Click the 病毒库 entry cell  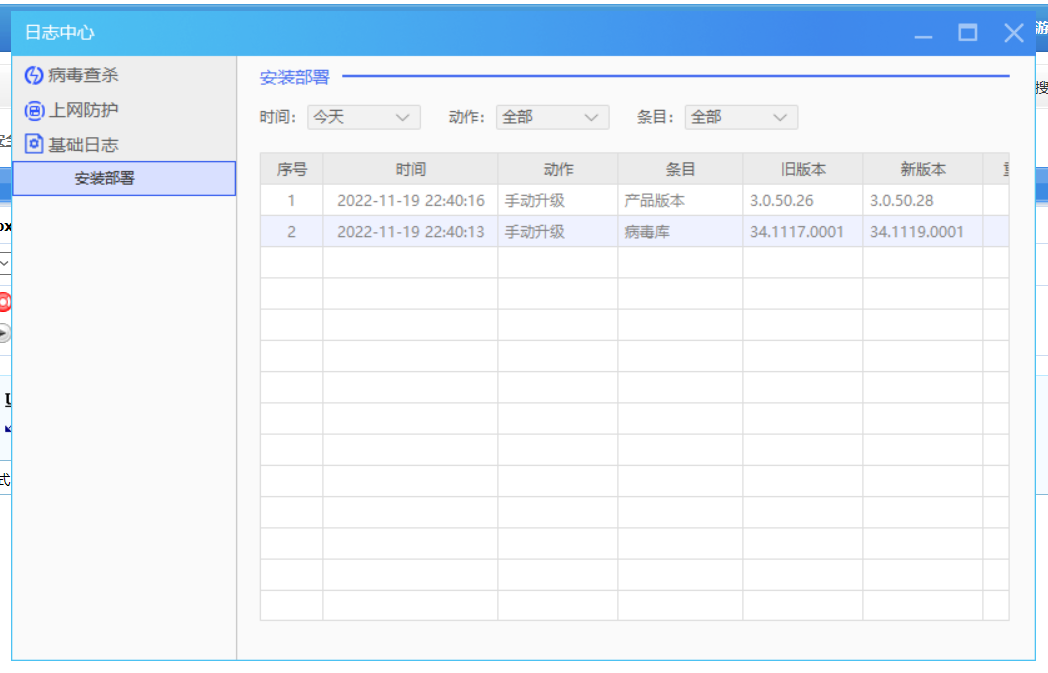pos(680,232)
